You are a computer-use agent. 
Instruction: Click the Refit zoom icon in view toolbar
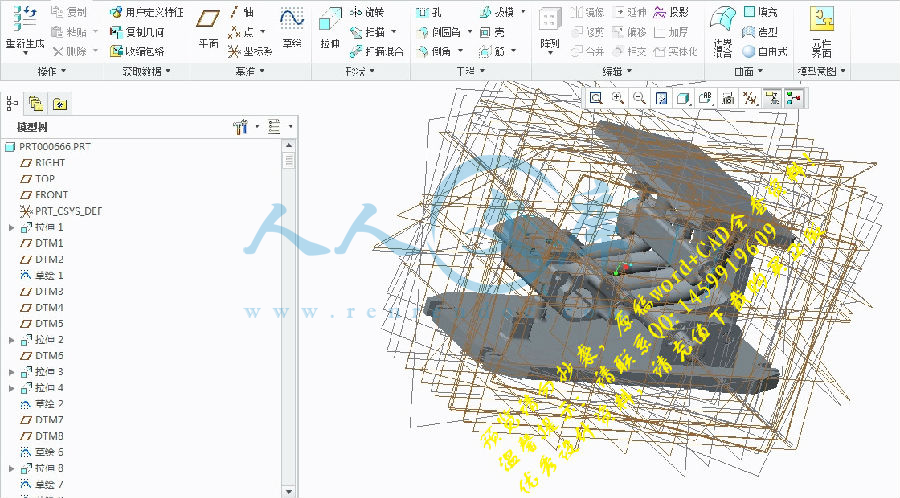pyautogui.click(x=596, y=99)
